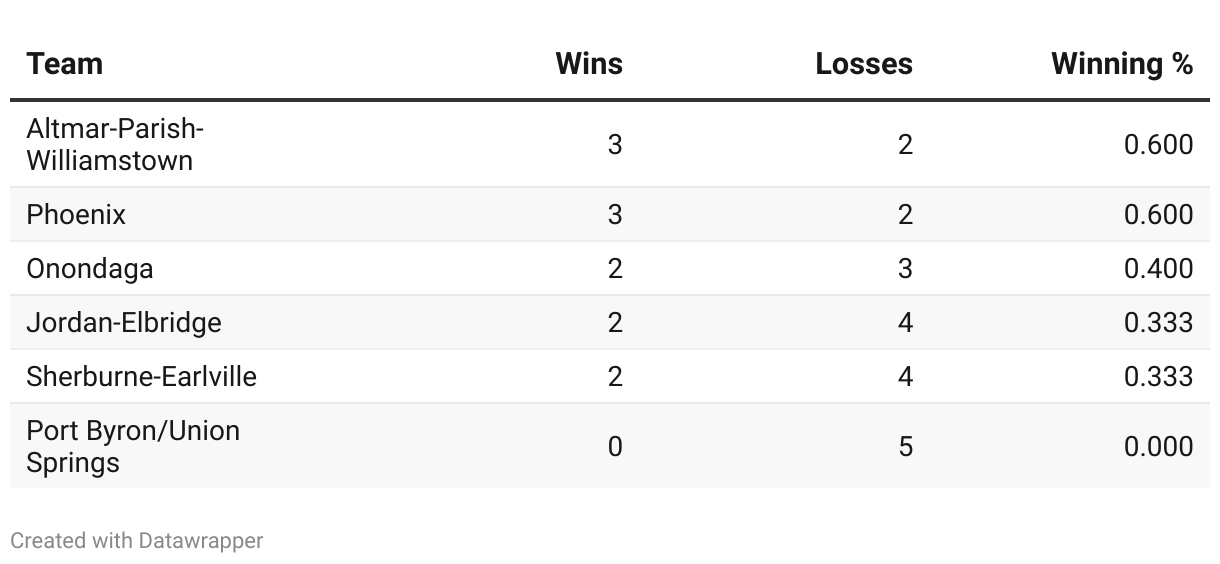Select the Port Byron/Union Springs team name
Screen dimensions: 1220x564
point(134,446)
